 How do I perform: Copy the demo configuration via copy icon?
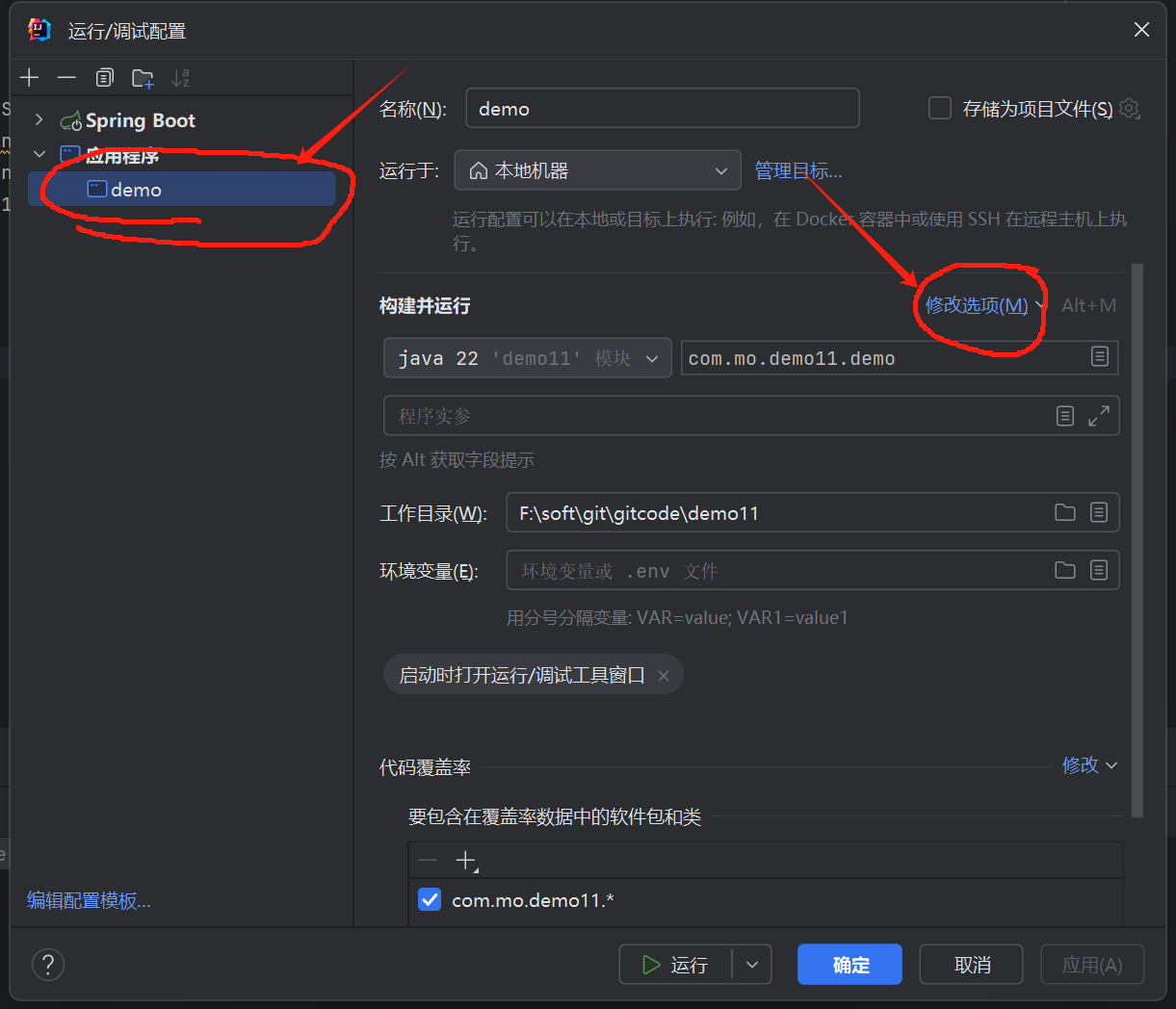104,77
